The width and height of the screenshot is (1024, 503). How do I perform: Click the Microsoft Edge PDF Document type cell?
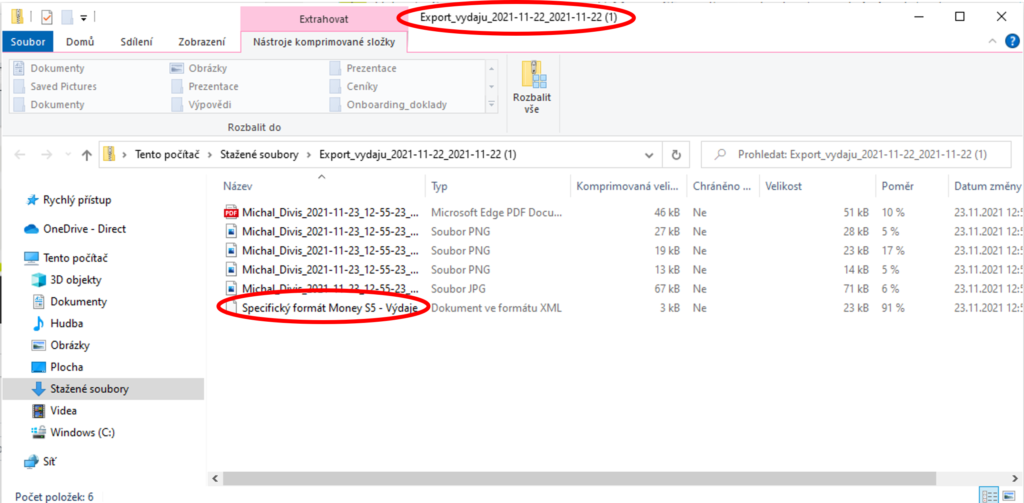pyautogui.click(x=496, y=212)
